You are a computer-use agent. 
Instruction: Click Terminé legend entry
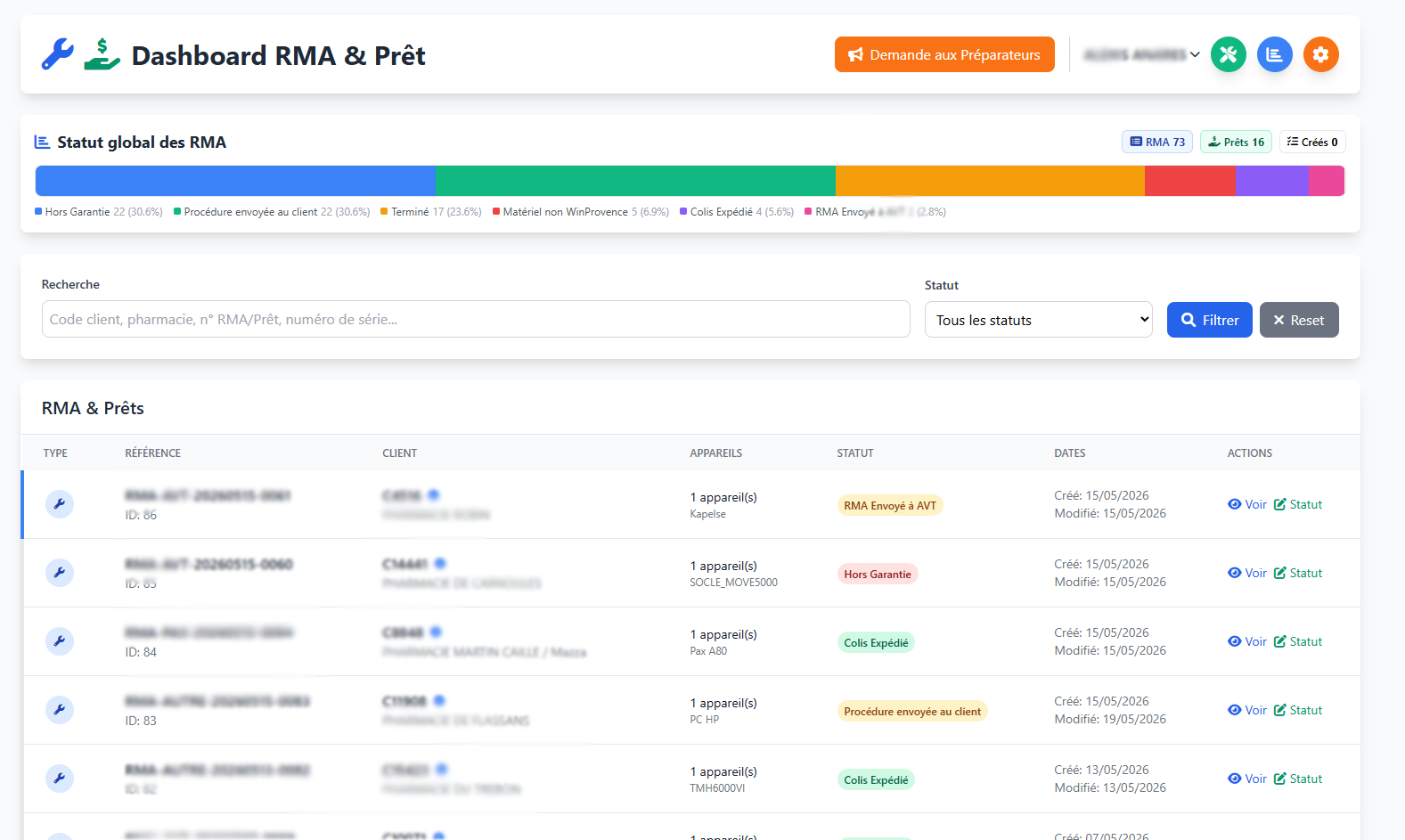pyautogui.click(x=431, y=212)
